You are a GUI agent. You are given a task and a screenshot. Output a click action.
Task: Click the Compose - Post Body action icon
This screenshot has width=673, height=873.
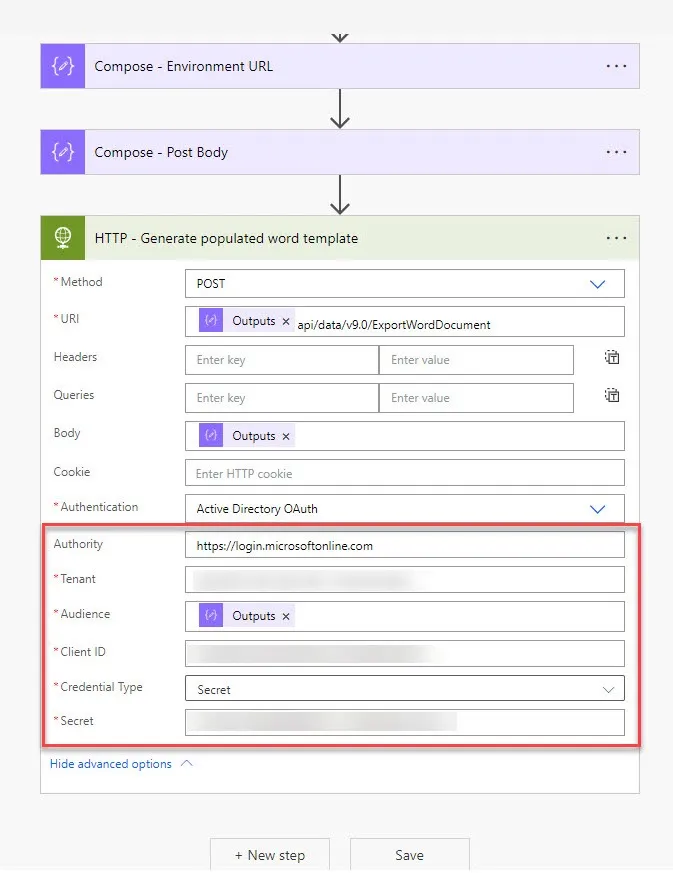pyautogui.click(x=63, y=152)
